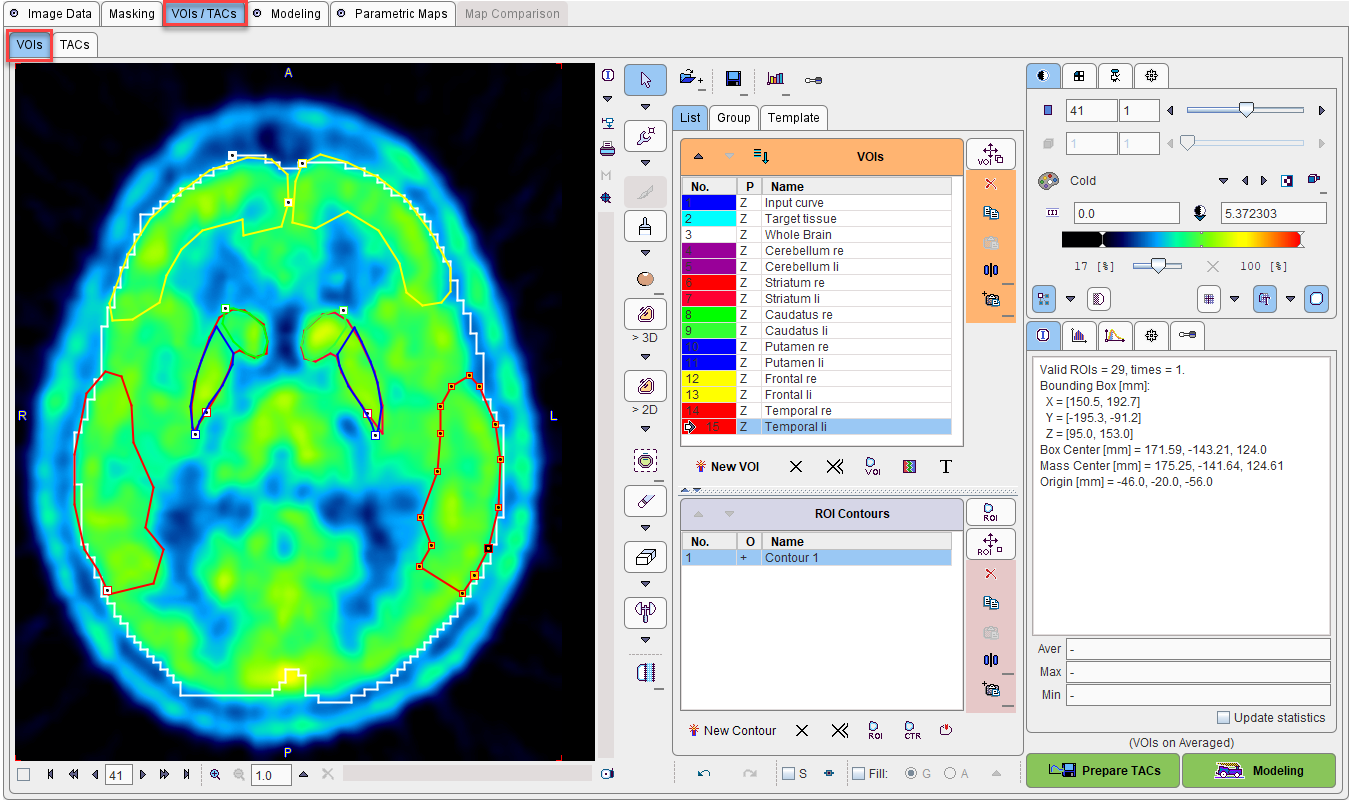The width and height of the screenshot is (1349, 800).
Task: Click the upper threshold value field 5.372303
Action: 1273,213
